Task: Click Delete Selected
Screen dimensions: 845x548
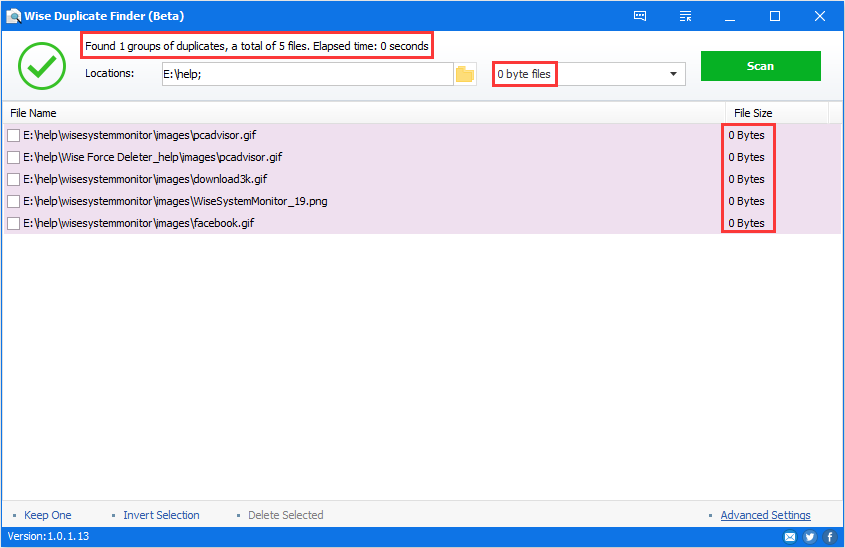Action: click(x=286, y=515)
